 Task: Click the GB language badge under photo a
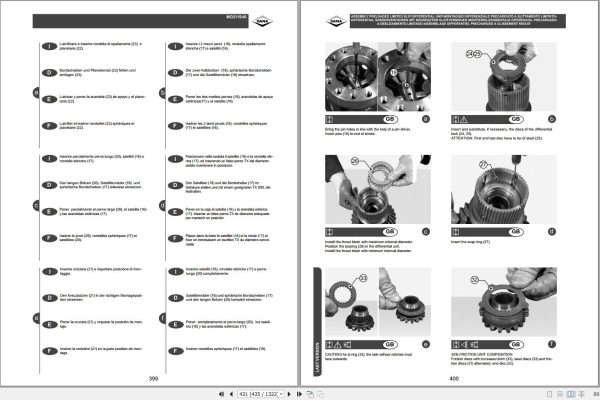click(x=390, y=119)
